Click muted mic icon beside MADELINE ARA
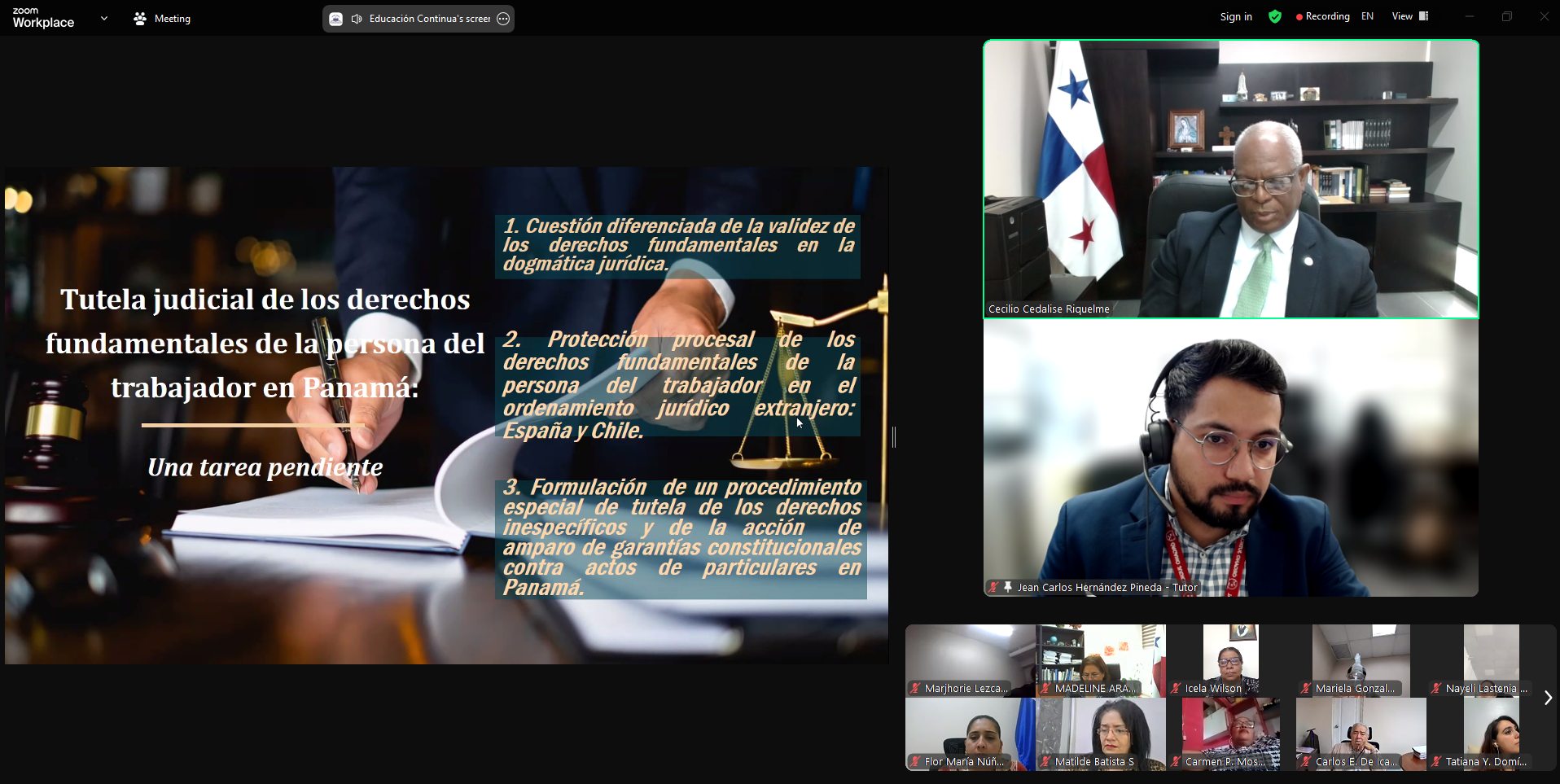Viewport: 1560px width, 784px height. [x=1045, y=689]
